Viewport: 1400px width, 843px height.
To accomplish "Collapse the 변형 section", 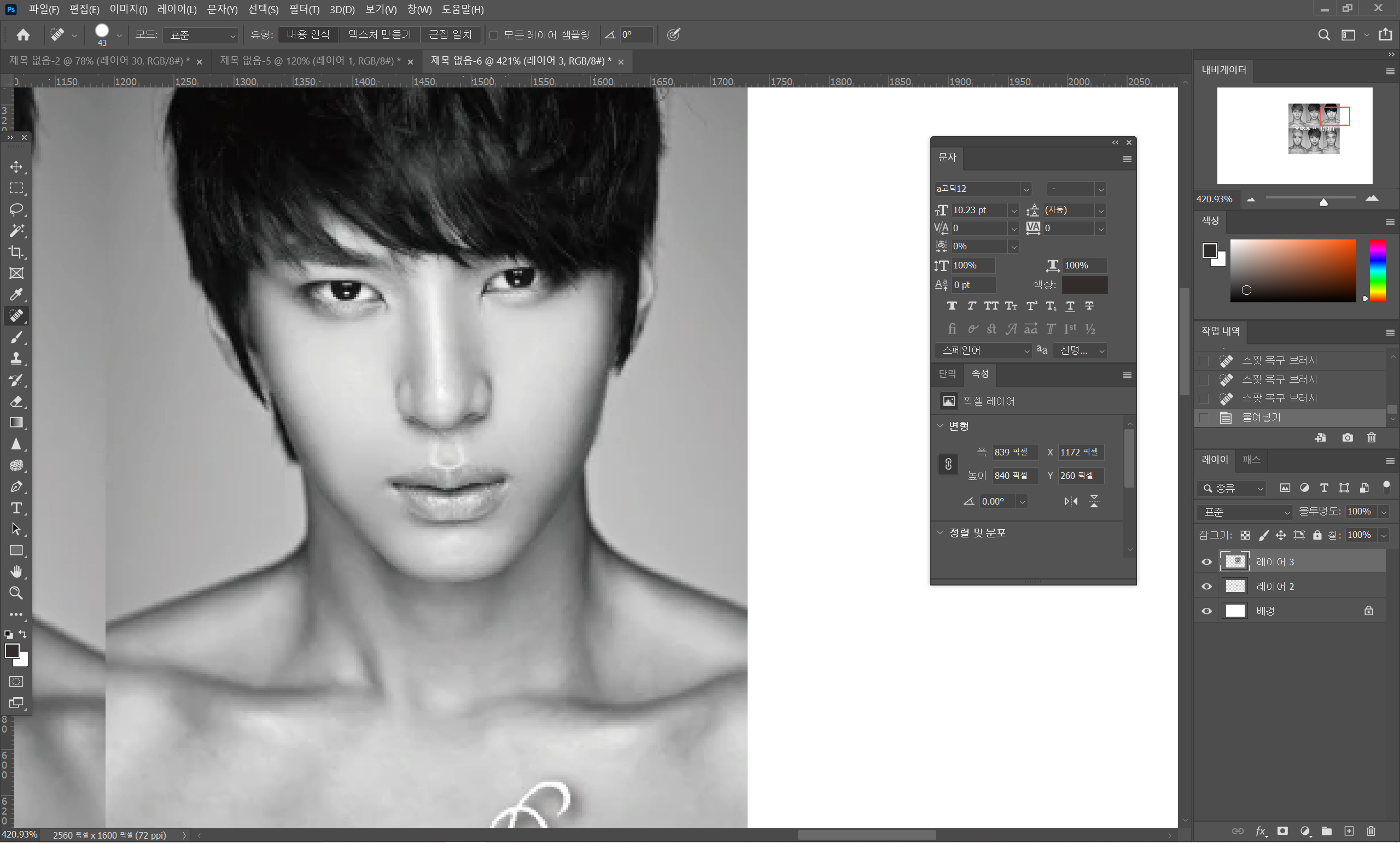I will click(940, 425).
